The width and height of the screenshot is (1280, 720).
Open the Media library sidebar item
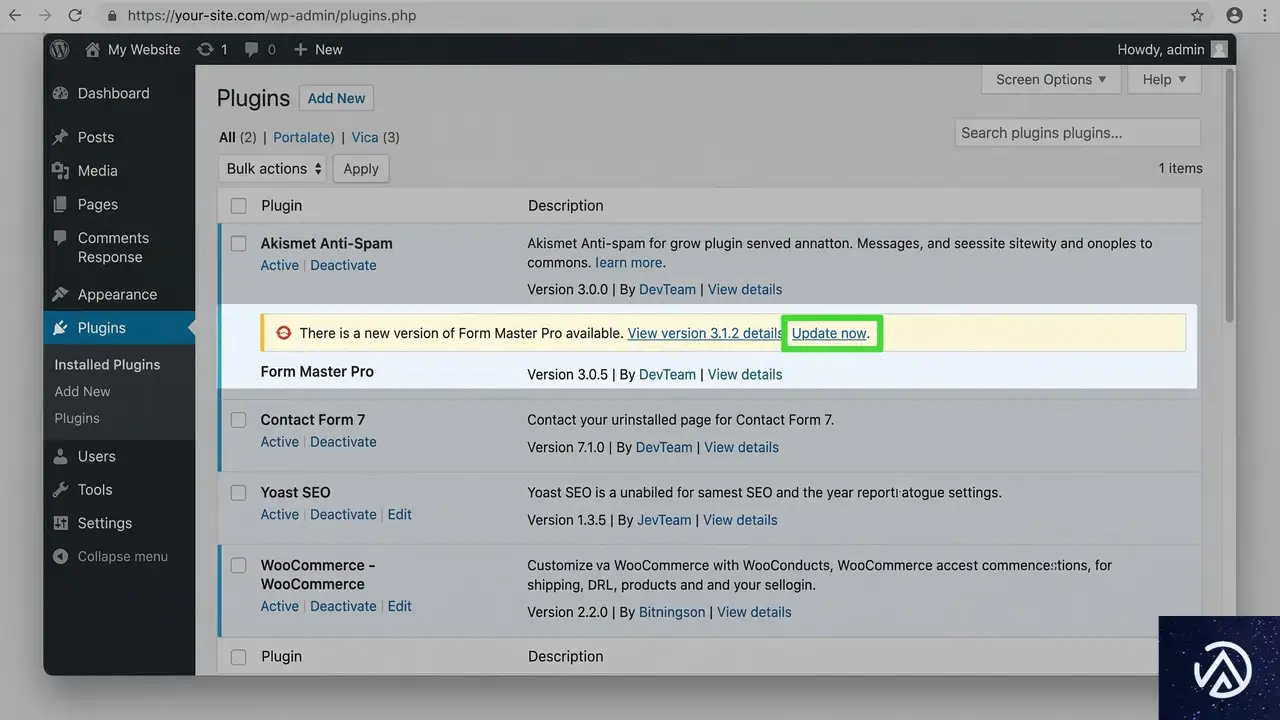tap(97, 171)
